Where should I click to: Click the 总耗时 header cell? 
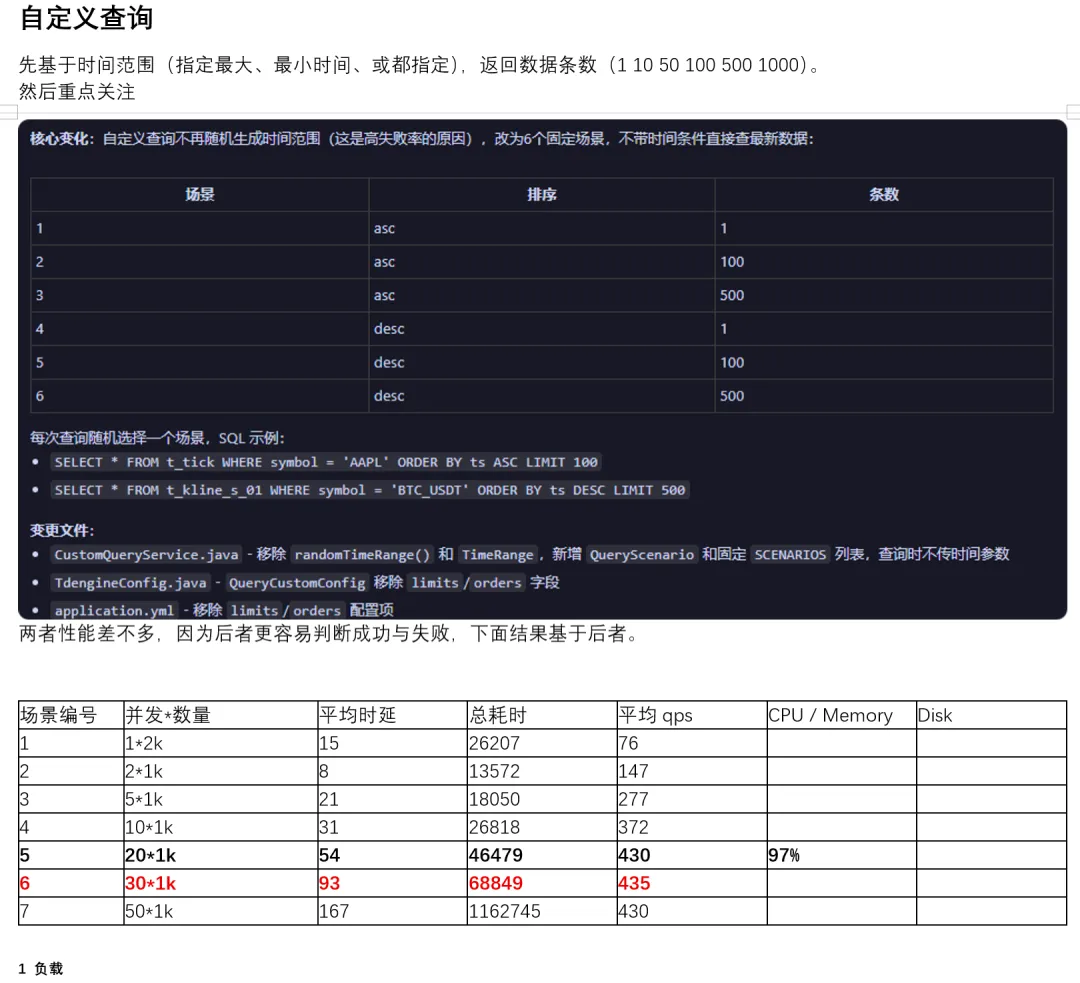(542, 715)
